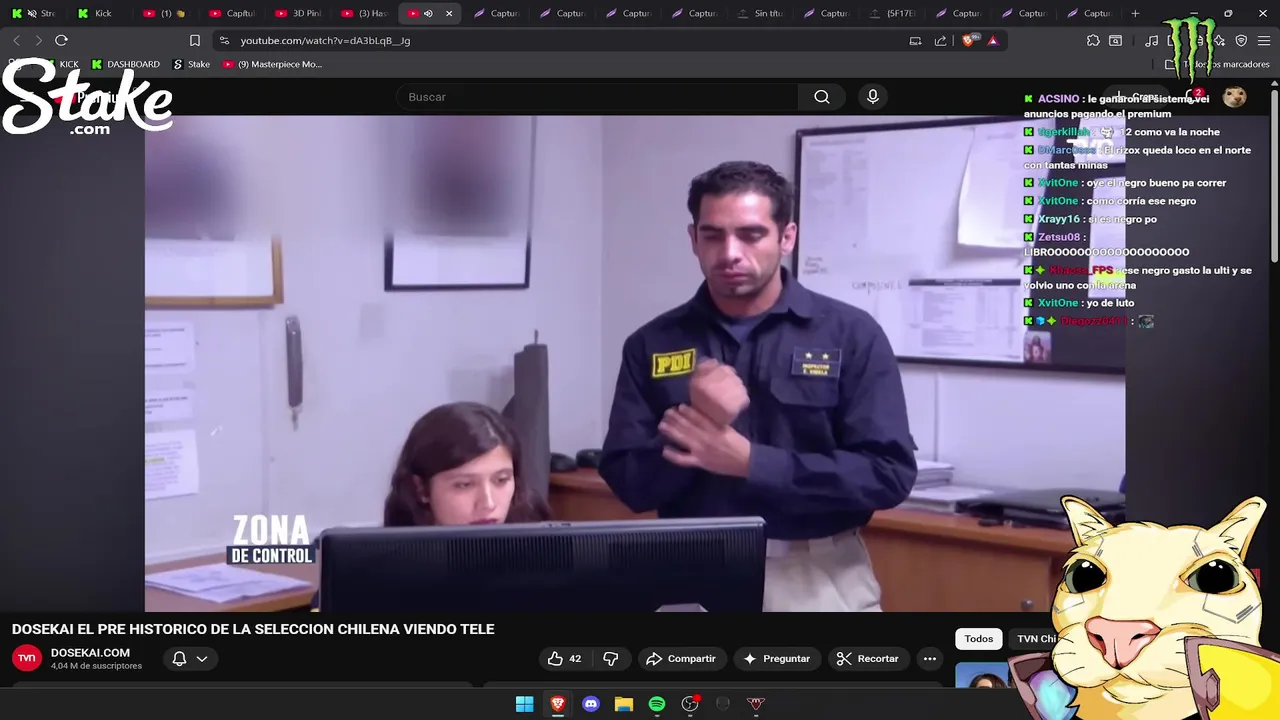The height and width of the screenshot is (720, 1280).
Task: Open a new browser tab
Action: [x=1135, y=14]
